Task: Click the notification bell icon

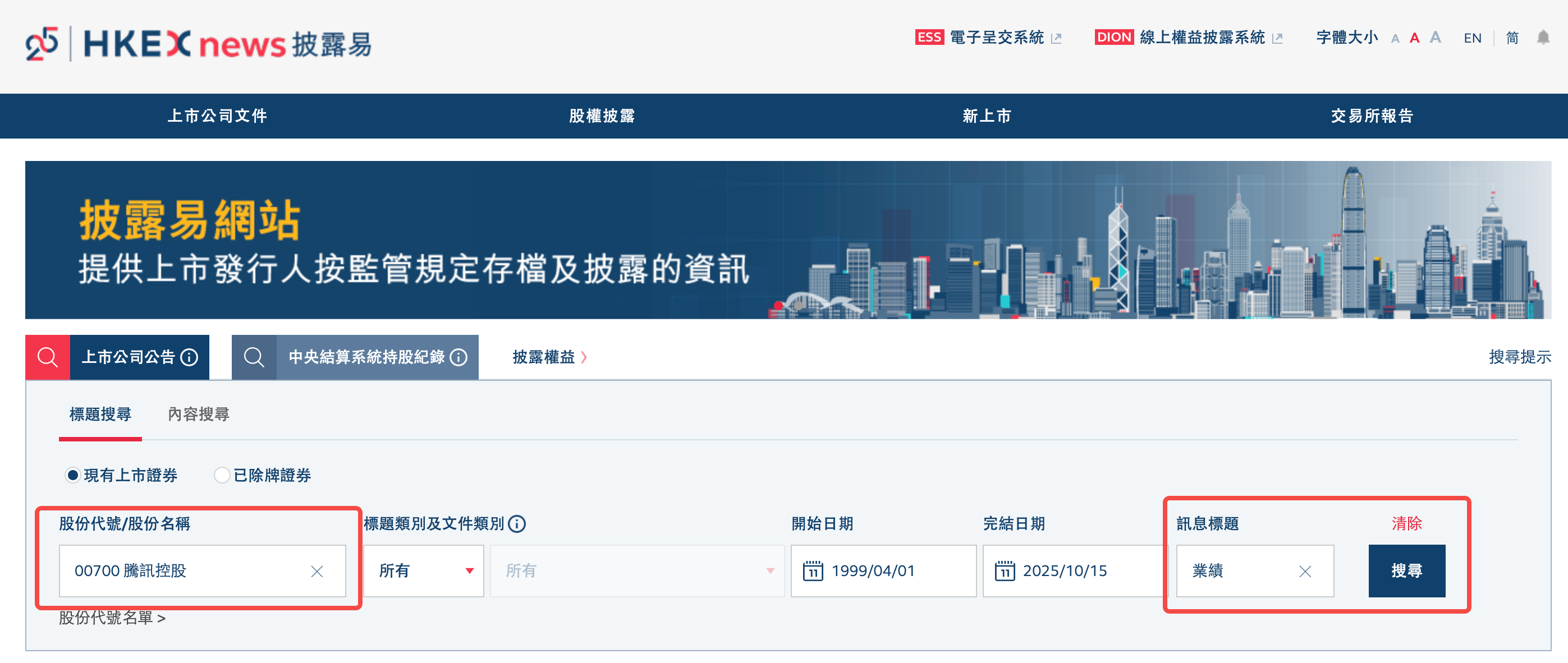Action: pyautogui.click(x=1542, y=38)
